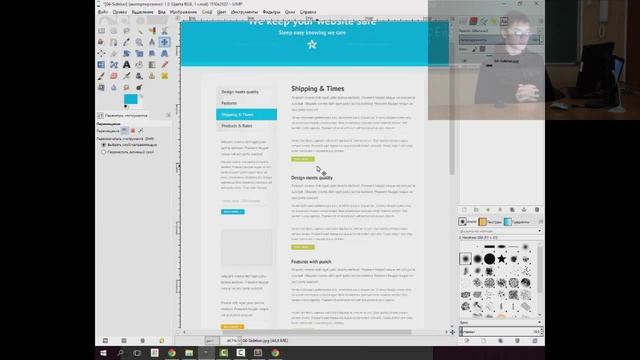Viewport: 640px width, 360px height.
Task: Open the Выделение menu
Action: tap(142, 12)
